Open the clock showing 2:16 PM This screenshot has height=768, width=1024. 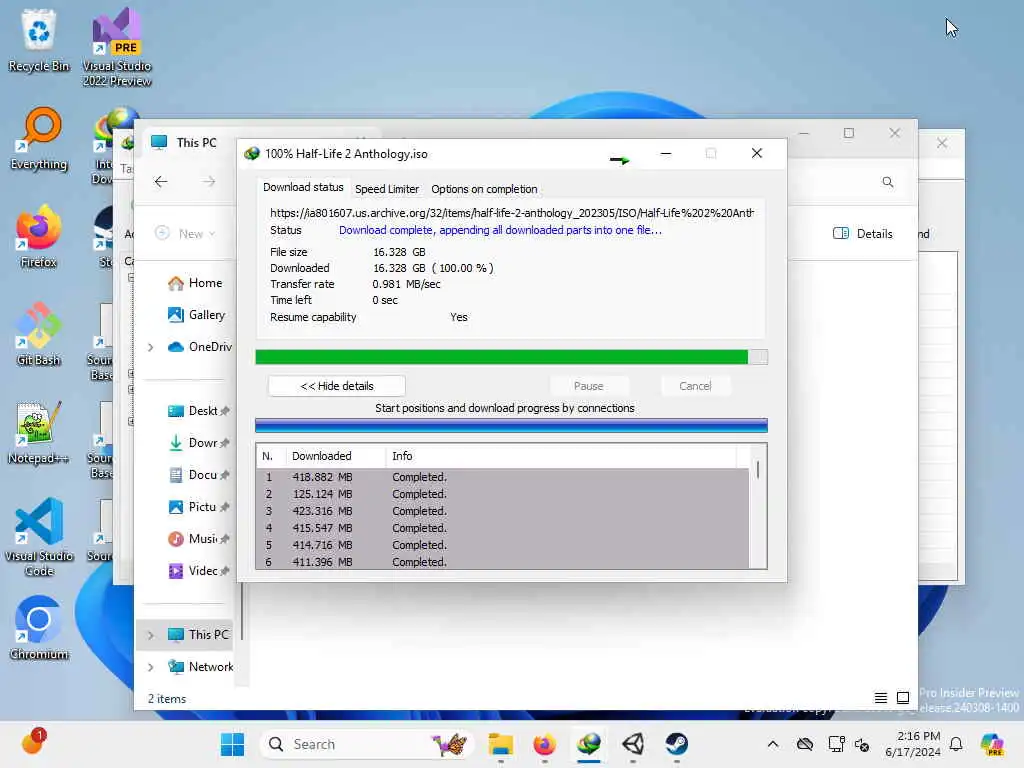coord(912,744)
